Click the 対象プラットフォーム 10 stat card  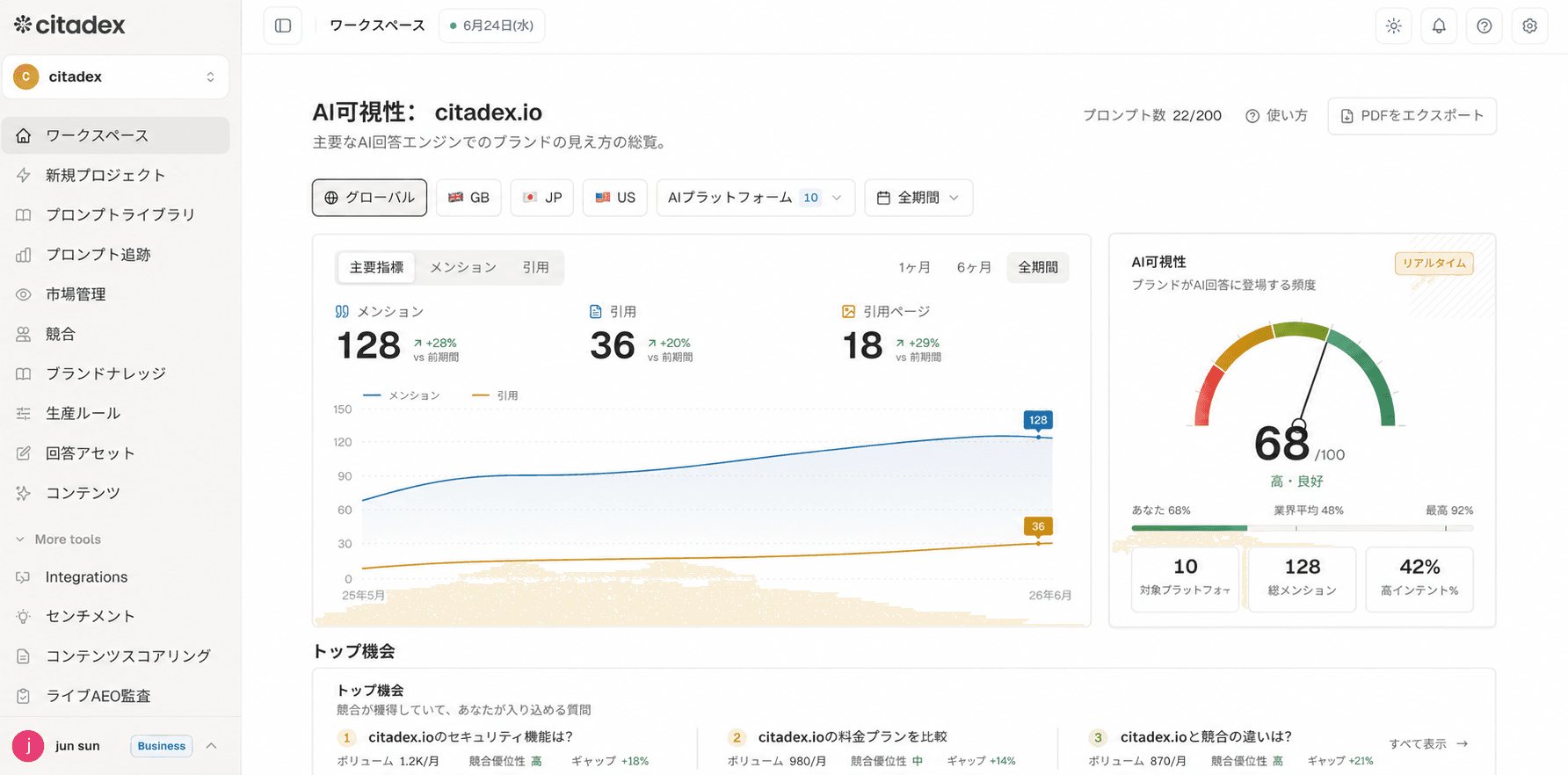coord(1185,578)
